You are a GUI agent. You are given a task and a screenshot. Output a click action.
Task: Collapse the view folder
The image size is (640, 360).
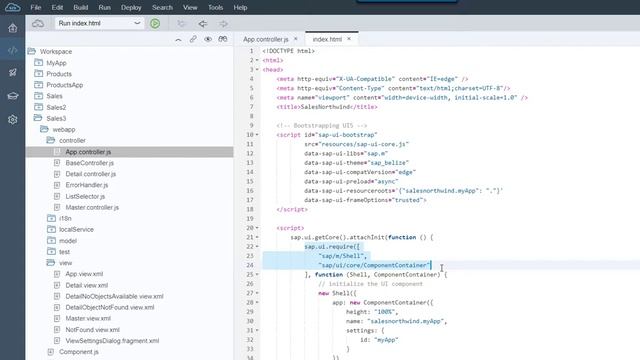pos(51,262)
